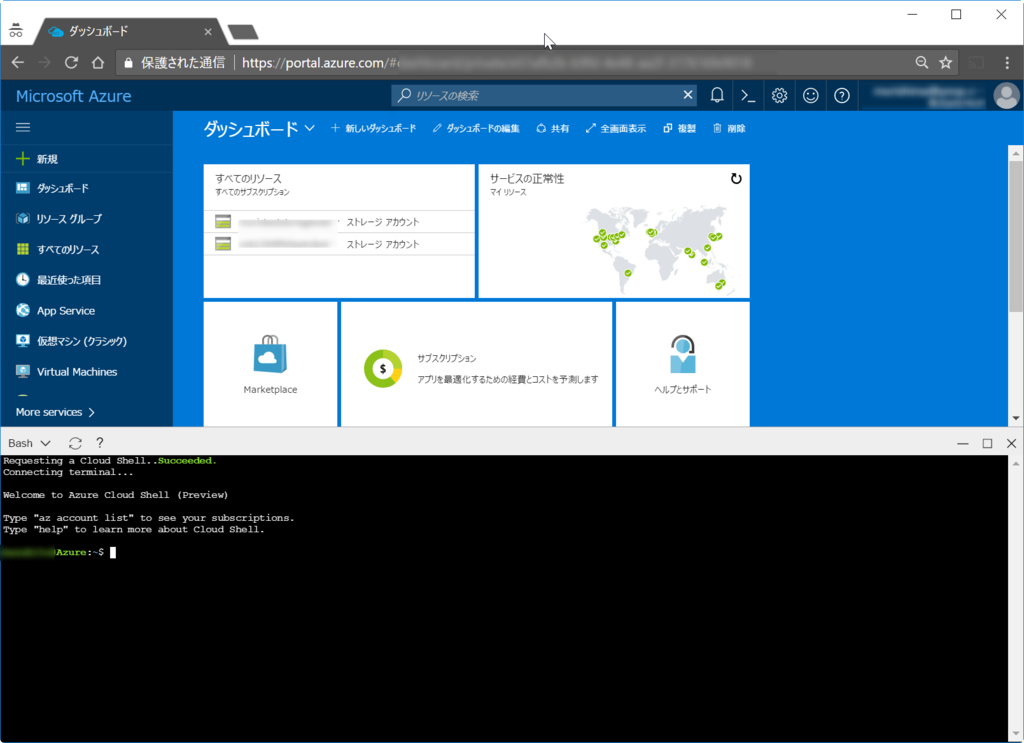Screen dimensions: 1024x743
Task: Open a new browser tab
Action: 242,32
